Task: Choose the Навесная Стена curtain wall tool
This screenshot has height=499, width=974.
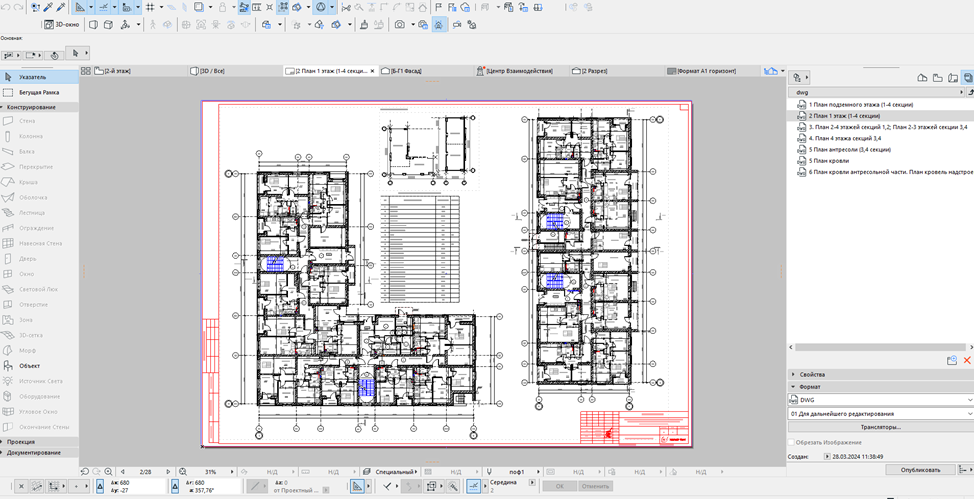Action: coord(39,243)
